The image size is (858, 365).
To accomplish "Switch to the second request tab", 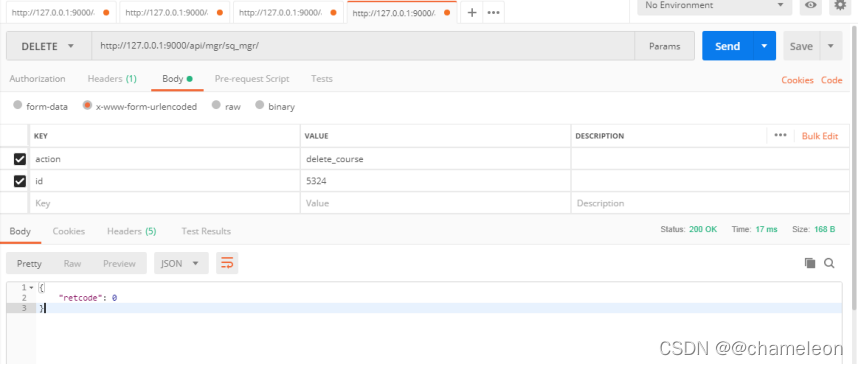I will coord(174,12).
